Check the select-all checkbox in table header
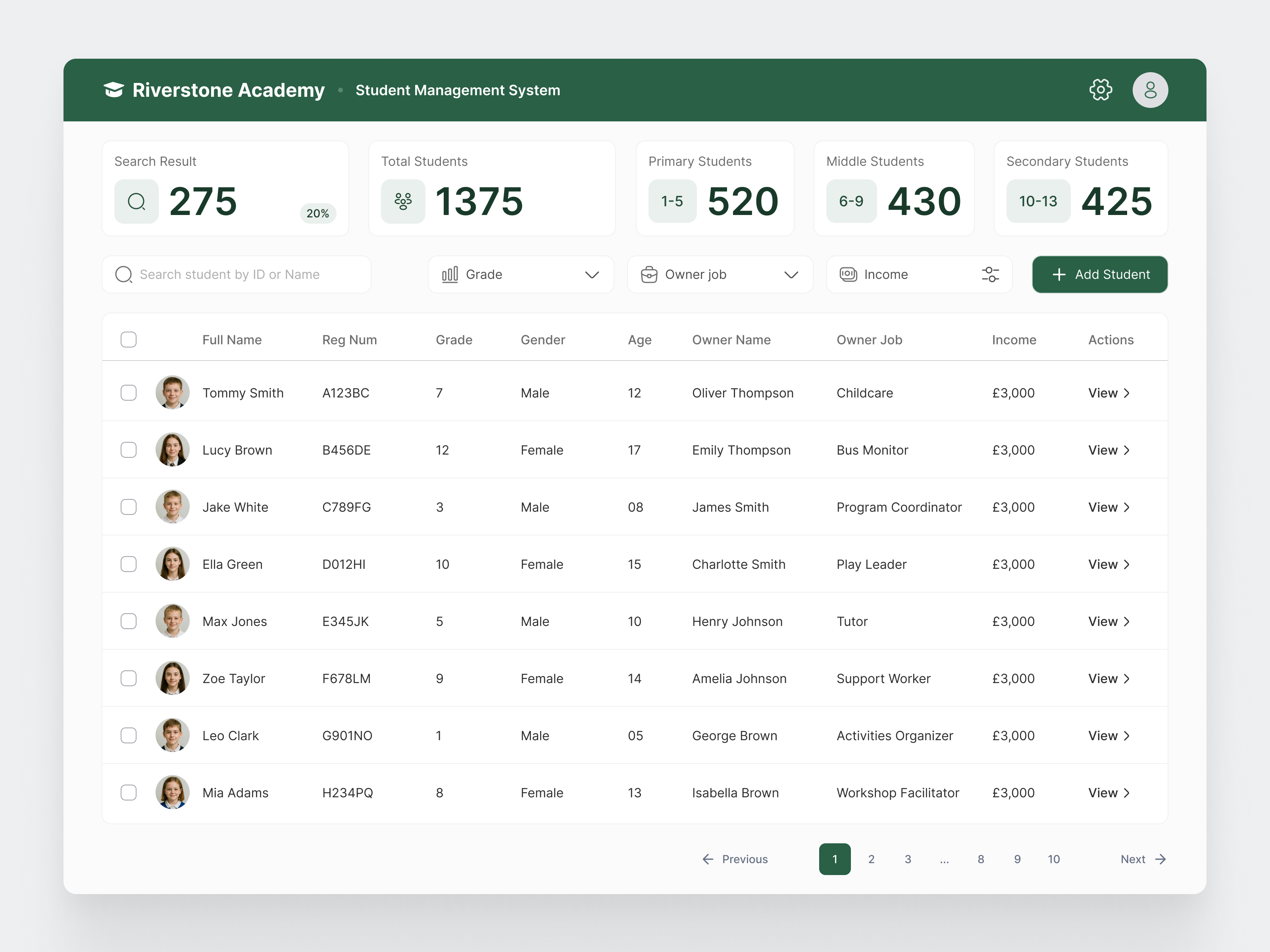Screen dimensions: 1270x952 pos(129,339)
